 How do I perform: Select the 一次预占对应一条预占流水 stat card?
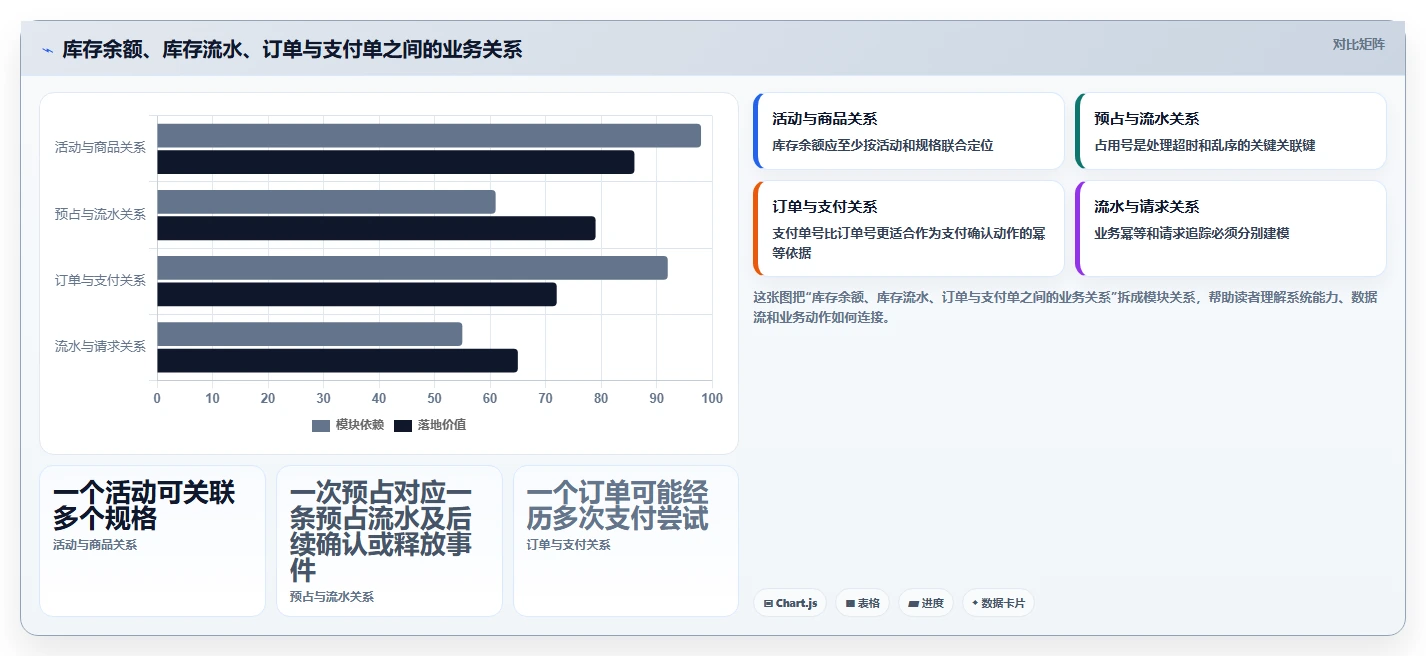[x=389, y=541]
